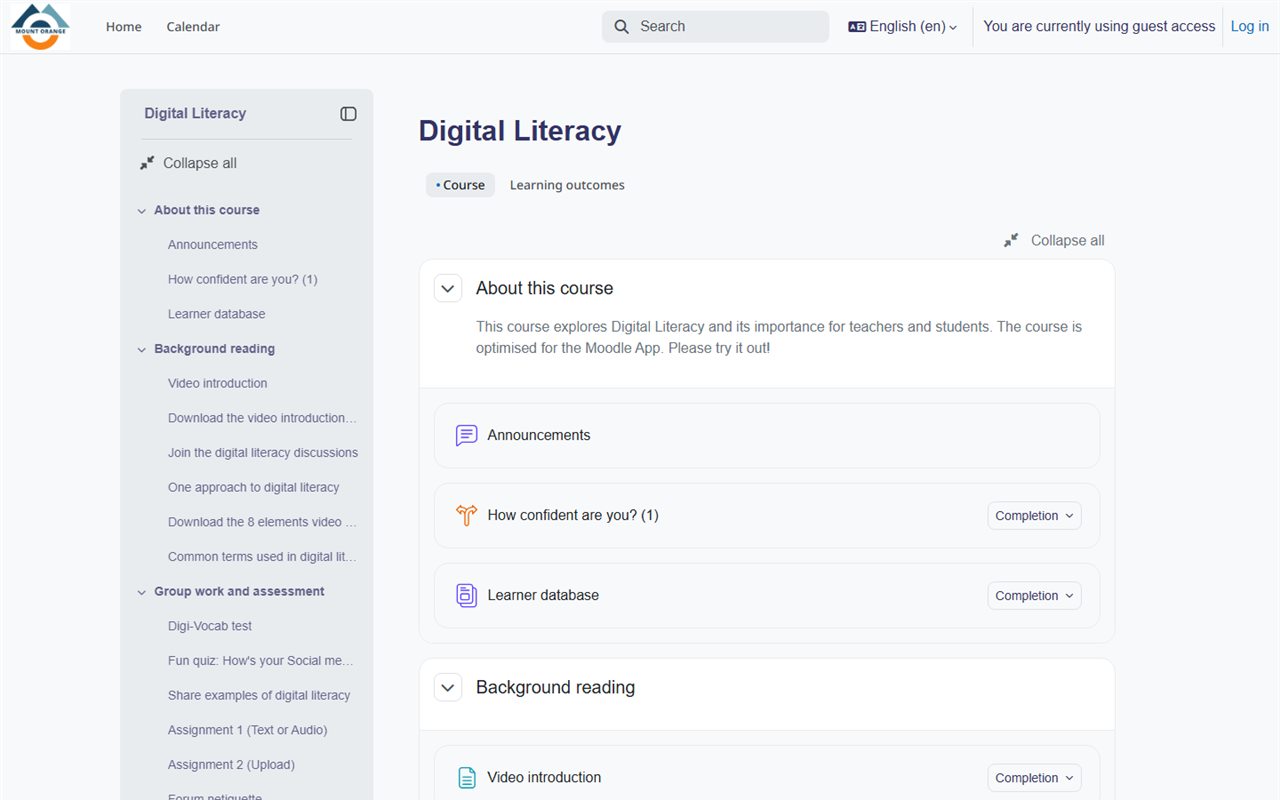This screenshot has width=1280, height=800.
Task: Click the Mount Orange school logo
Action: pyautogui.click(x=41, y=26)
